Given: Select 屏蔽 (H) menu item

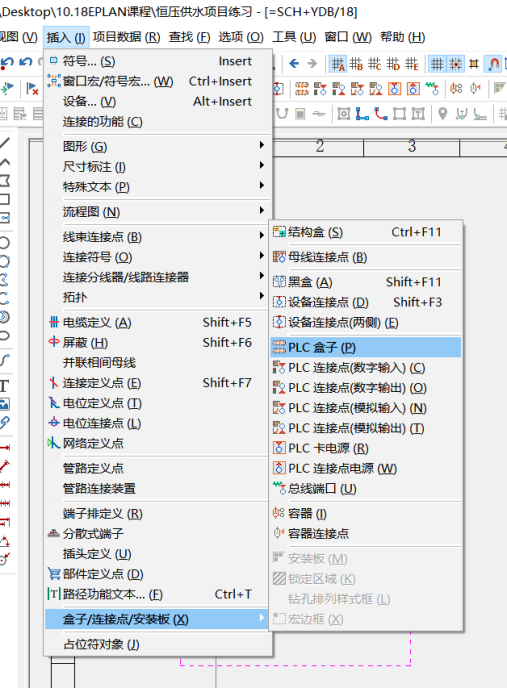Looking at the screenshot, I should (x=158, y=342).
